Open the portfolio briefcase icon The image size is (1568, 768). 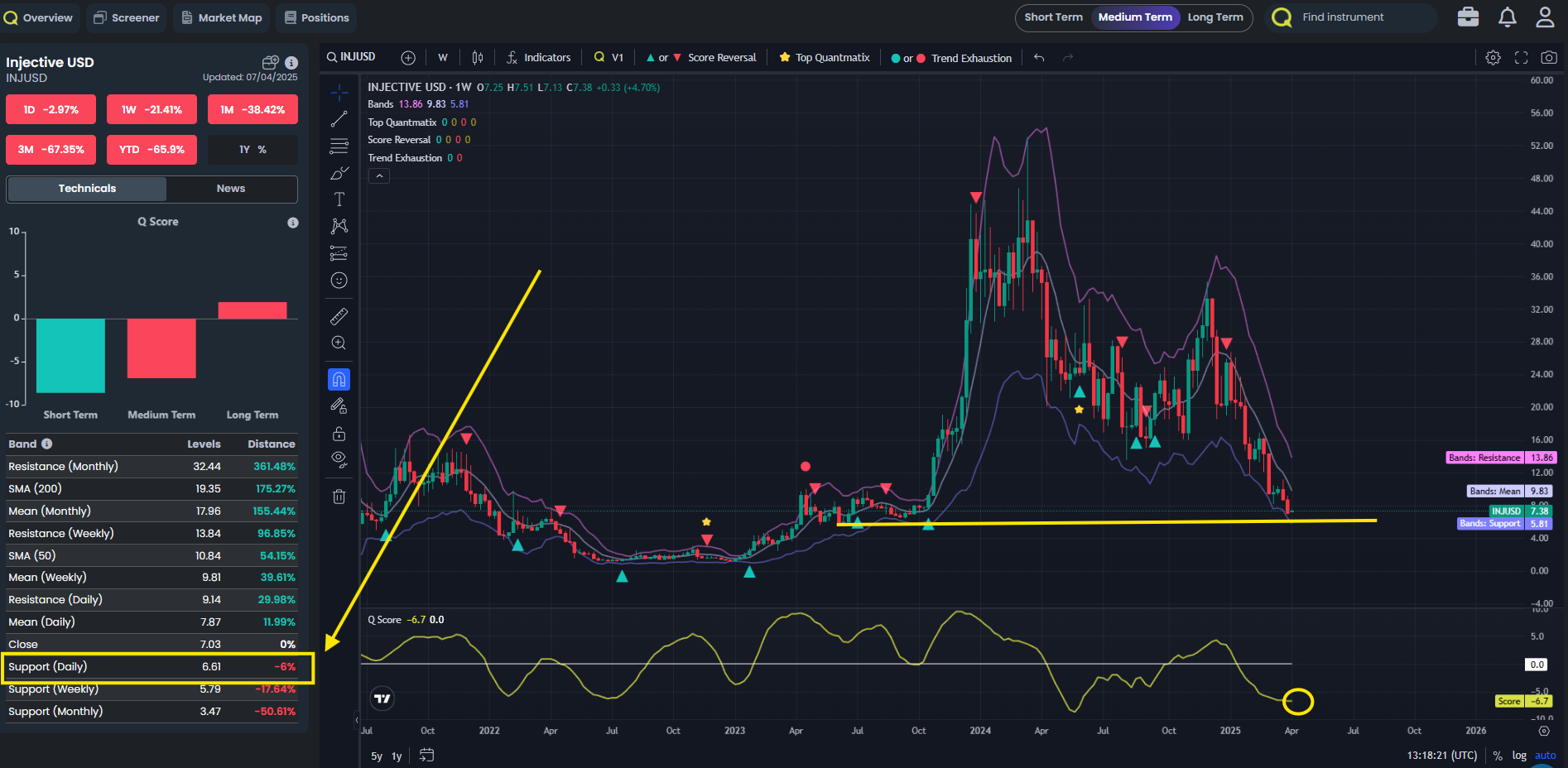1468,17
